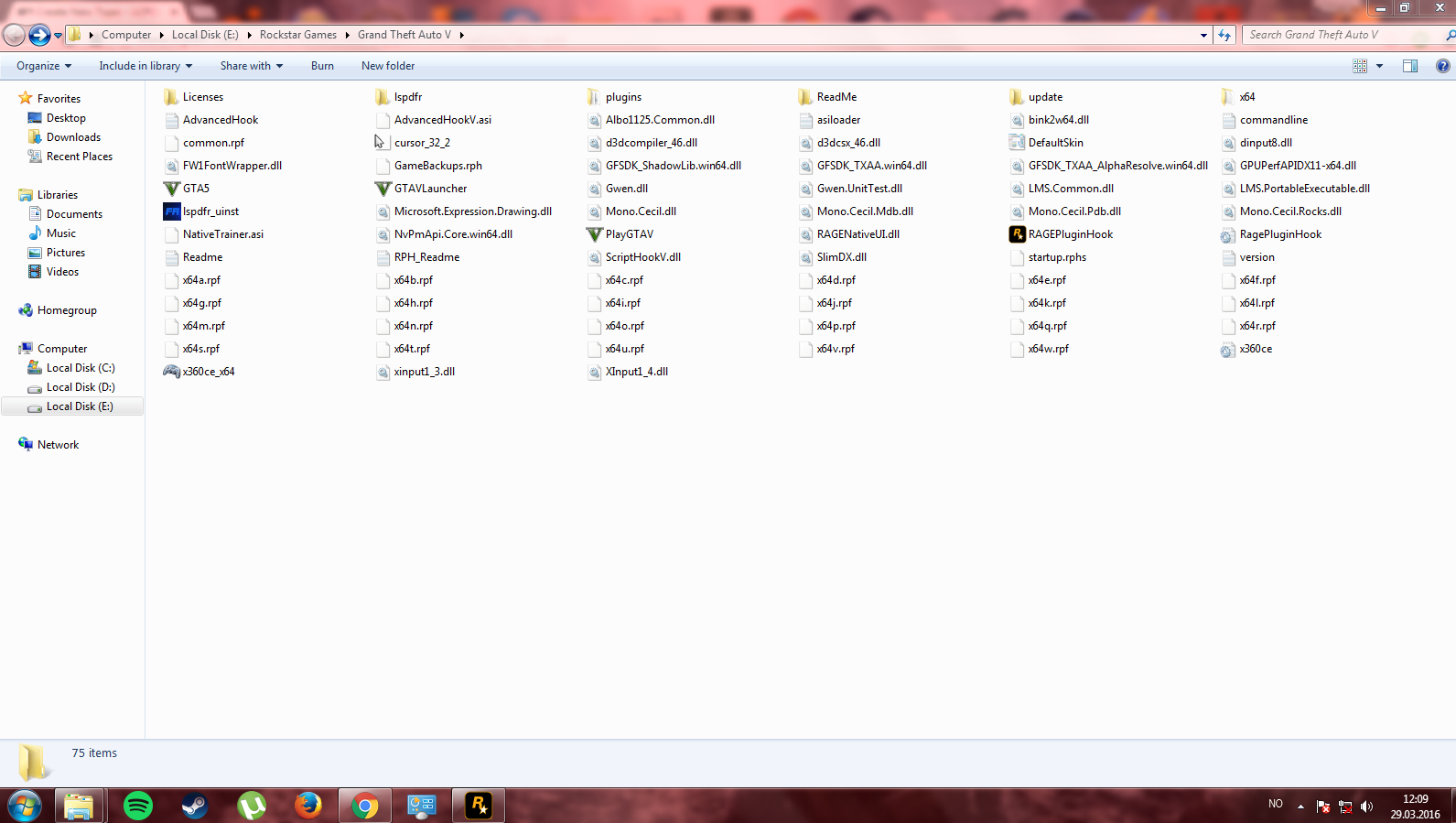Select the plugins folder icon
Image resolution: width=1456 pixels, height=823 pixels.
(594, 97)
